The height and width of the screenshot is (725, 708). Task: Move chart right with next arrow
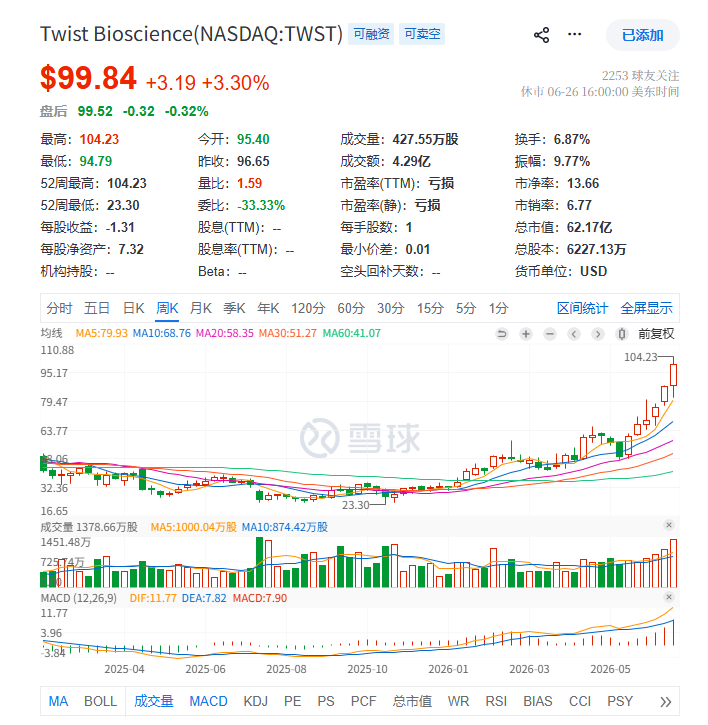(x=598, y=334)
